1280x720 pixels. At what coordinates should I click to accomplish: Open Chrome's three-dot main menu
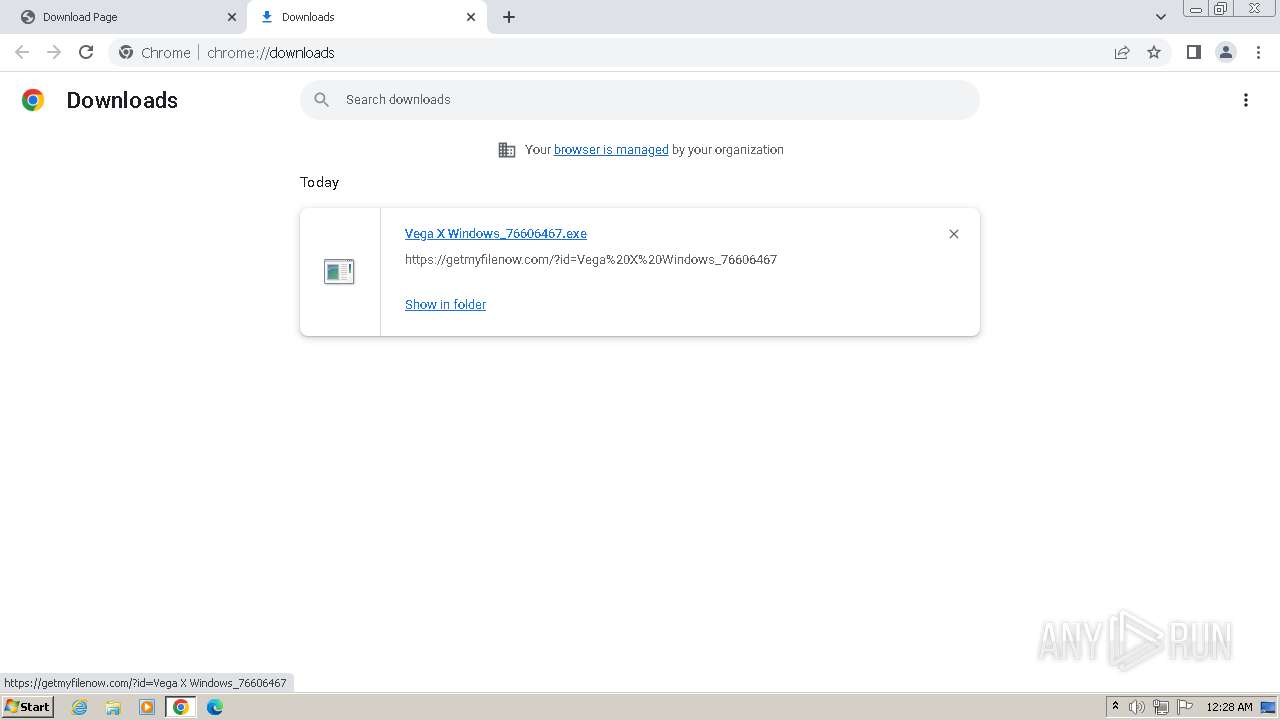click(1258, 52)
